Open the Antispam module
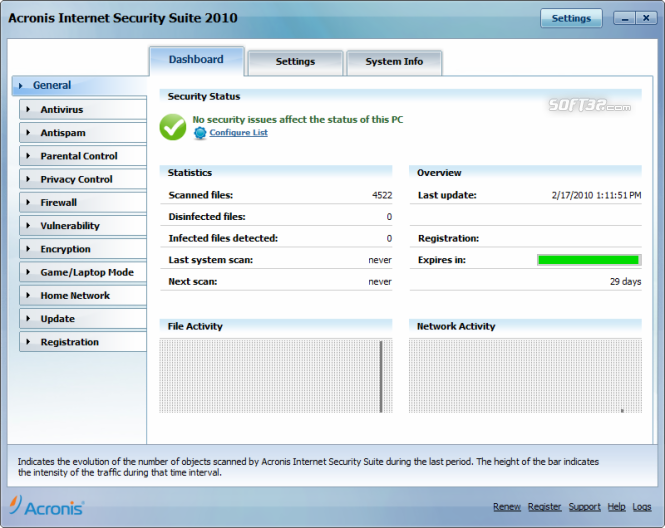Image resolution: width=665 pixels, height=528 pixels. coord(83,133)
